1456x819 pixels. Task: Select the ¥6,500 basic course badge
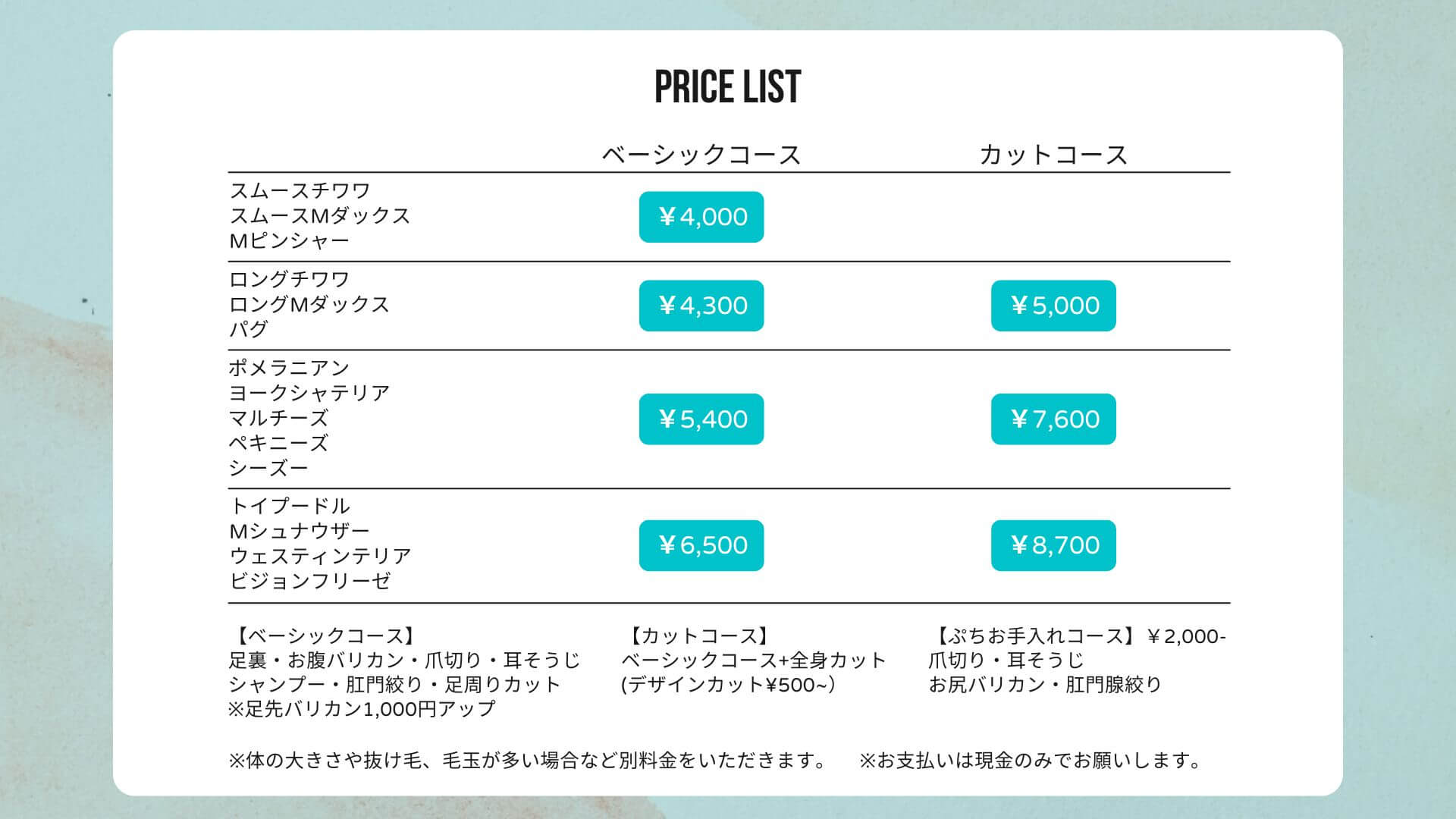701,545
